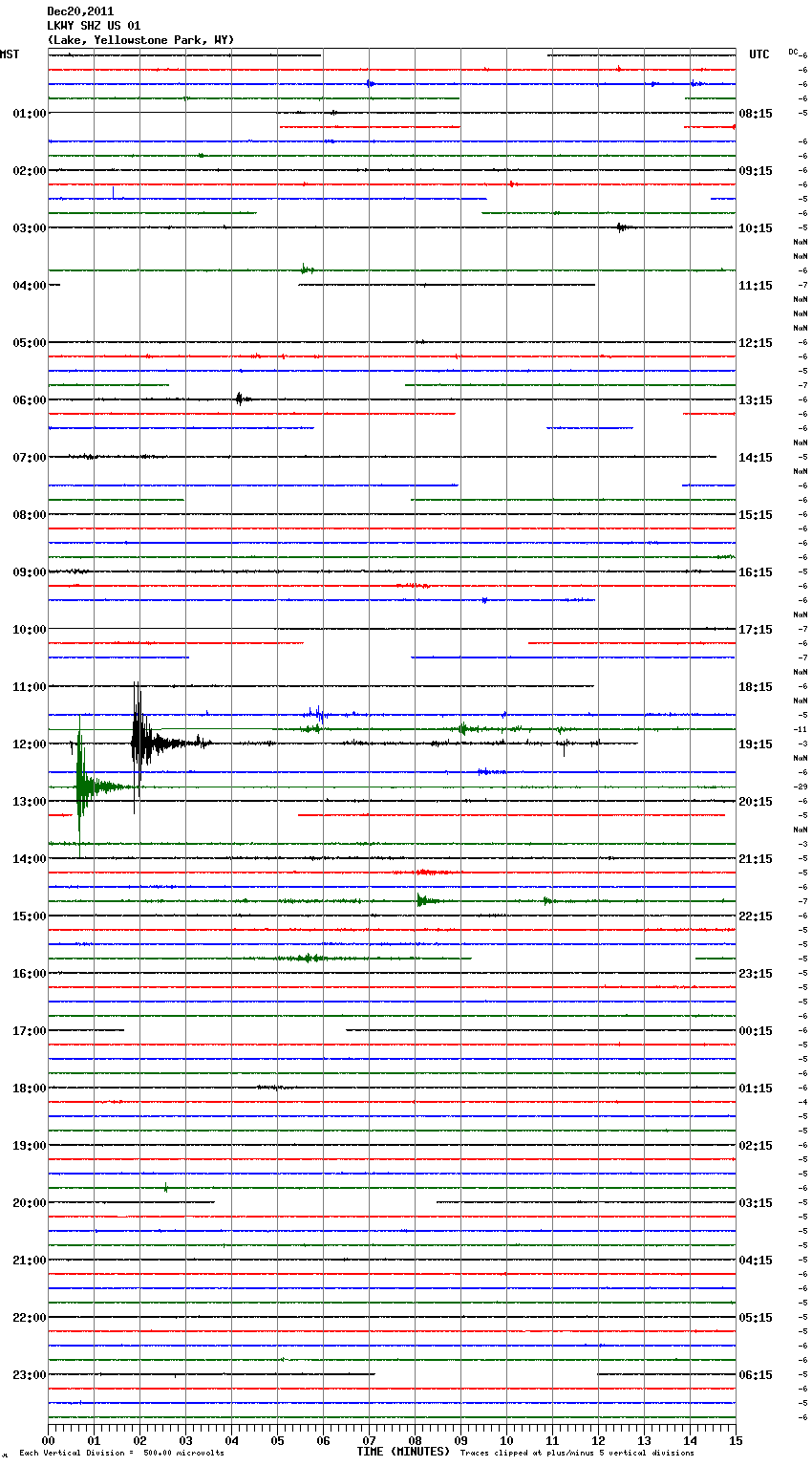Image resolution: width=812 pixels, height=1466 pixels.
Task: Click the date label Dec20,2011
Action: point(80,11)
